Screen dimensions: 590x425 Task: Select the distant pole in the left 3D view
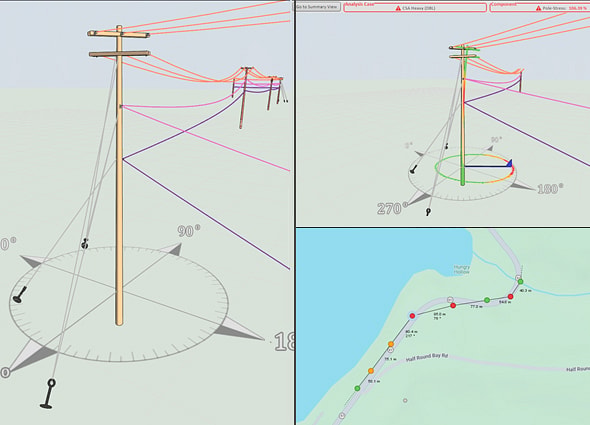click(x=244, y=98)
